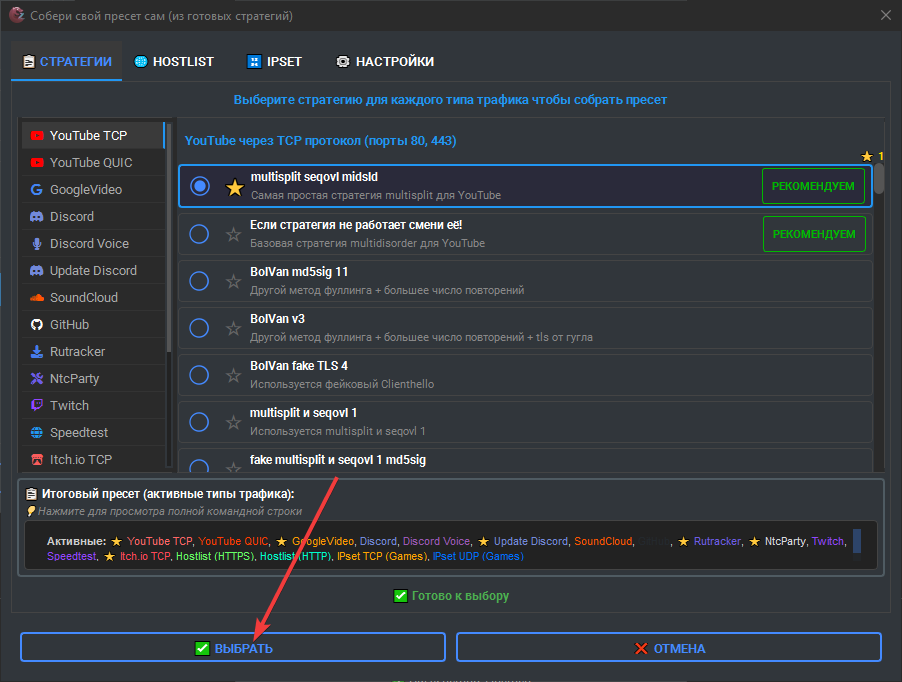The width and height of the screenshot is (902, 682).
Task: Click 'Hostlist (HTTP)' in active summary
Action: click(295, 557)
